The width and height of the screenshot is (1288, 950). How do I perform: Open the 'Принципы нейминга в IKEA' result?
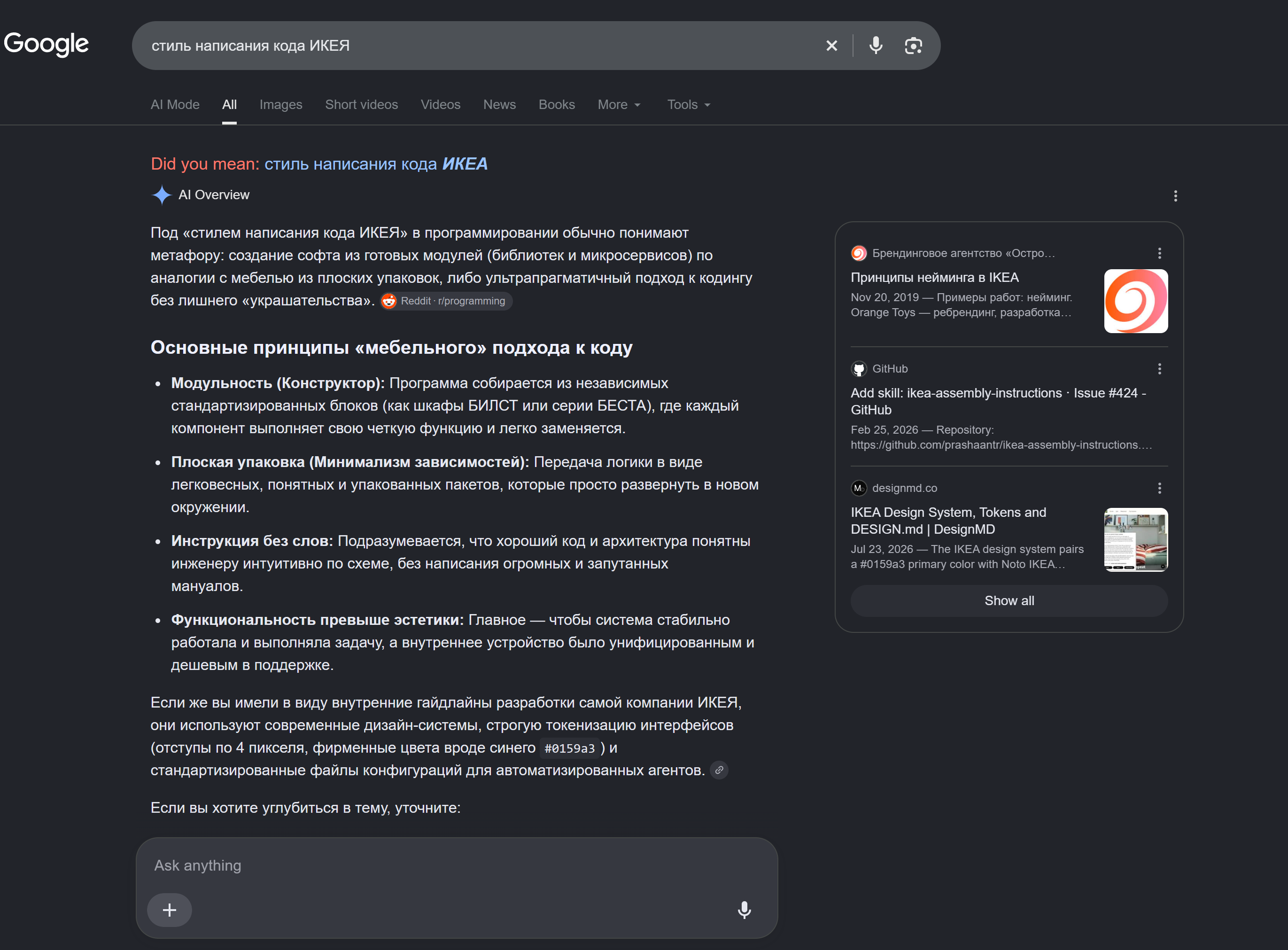click(x=934, y=278)
